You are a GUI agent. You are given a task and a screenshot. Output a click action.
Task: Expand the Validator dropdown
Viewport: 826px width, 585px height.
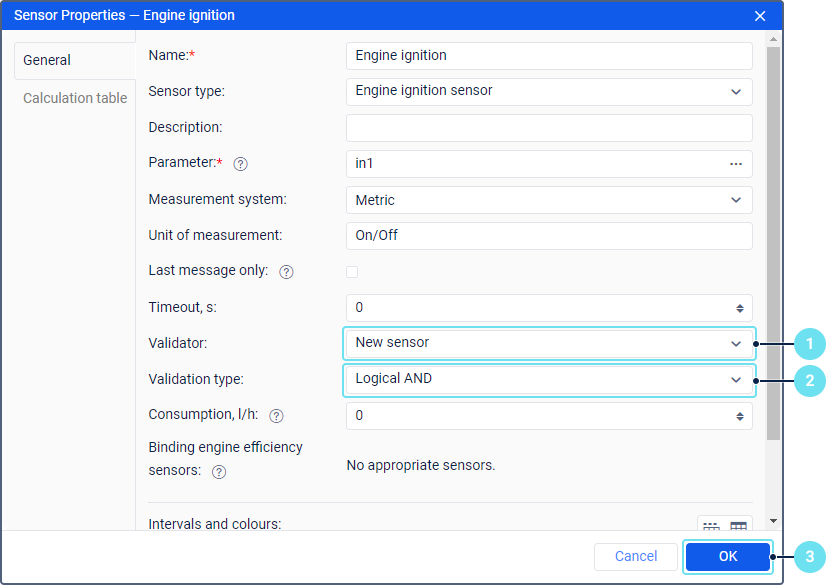[736, 343]
